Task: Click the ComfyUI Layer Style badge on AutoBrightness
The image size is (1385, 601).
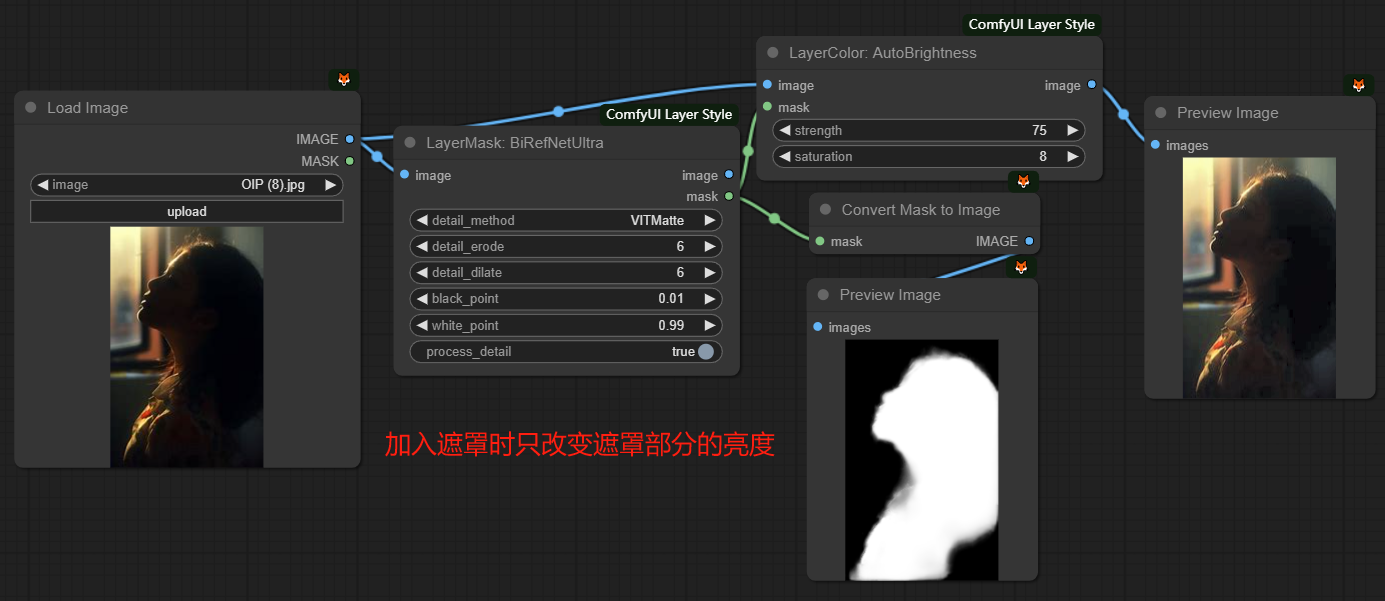Action: [x=1031, y=24]
